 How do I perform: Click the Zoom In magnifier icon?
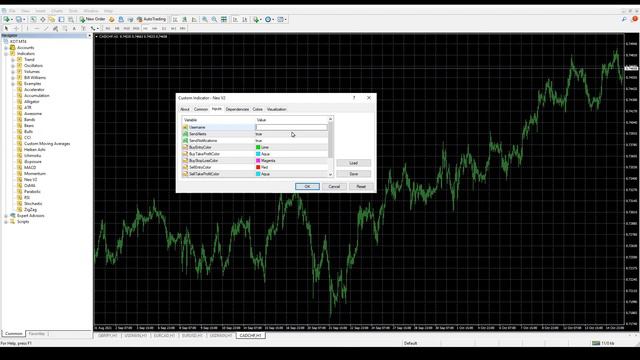pos(205,19)
